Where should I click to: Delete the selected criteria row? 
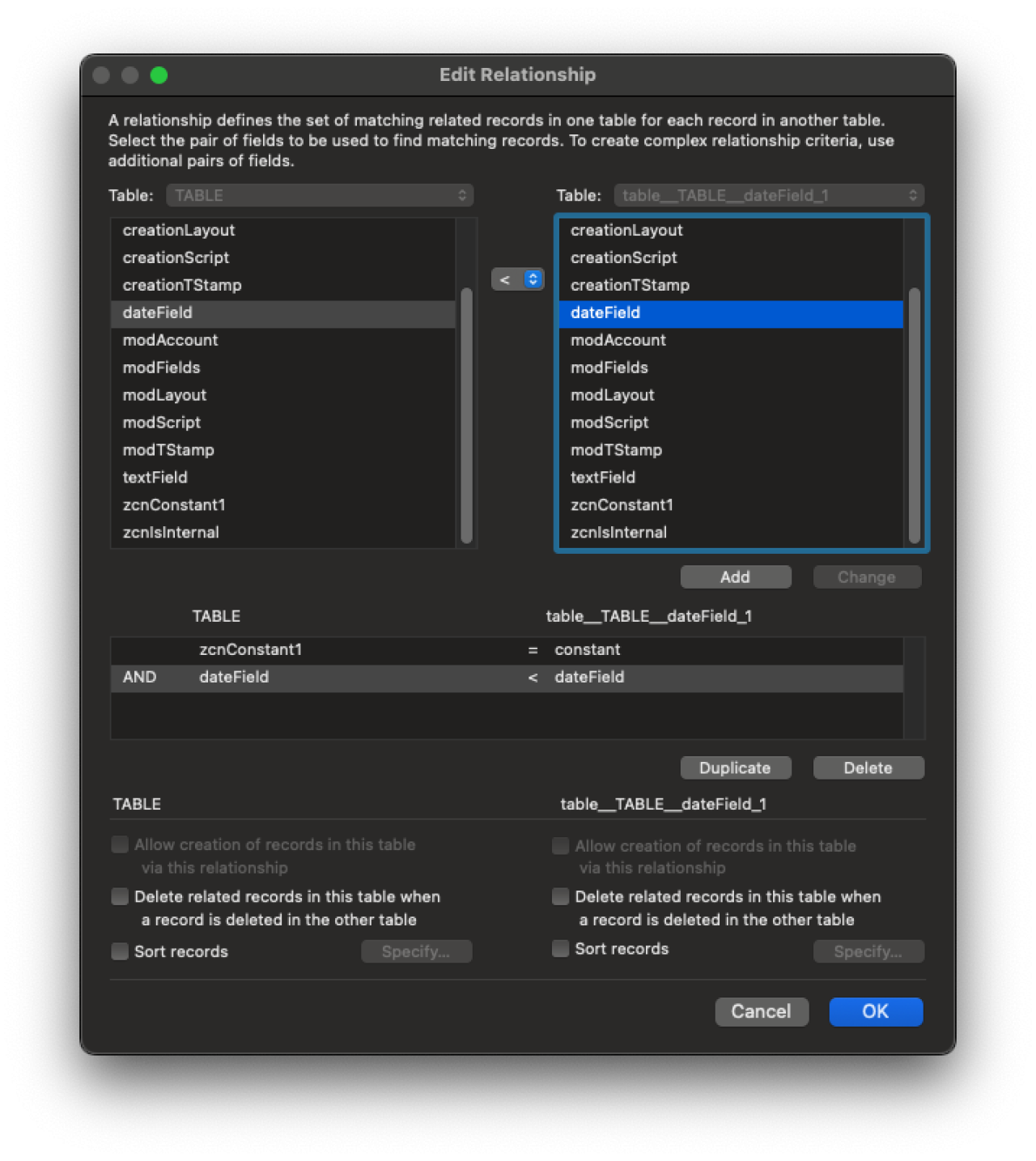pos(868,768)
